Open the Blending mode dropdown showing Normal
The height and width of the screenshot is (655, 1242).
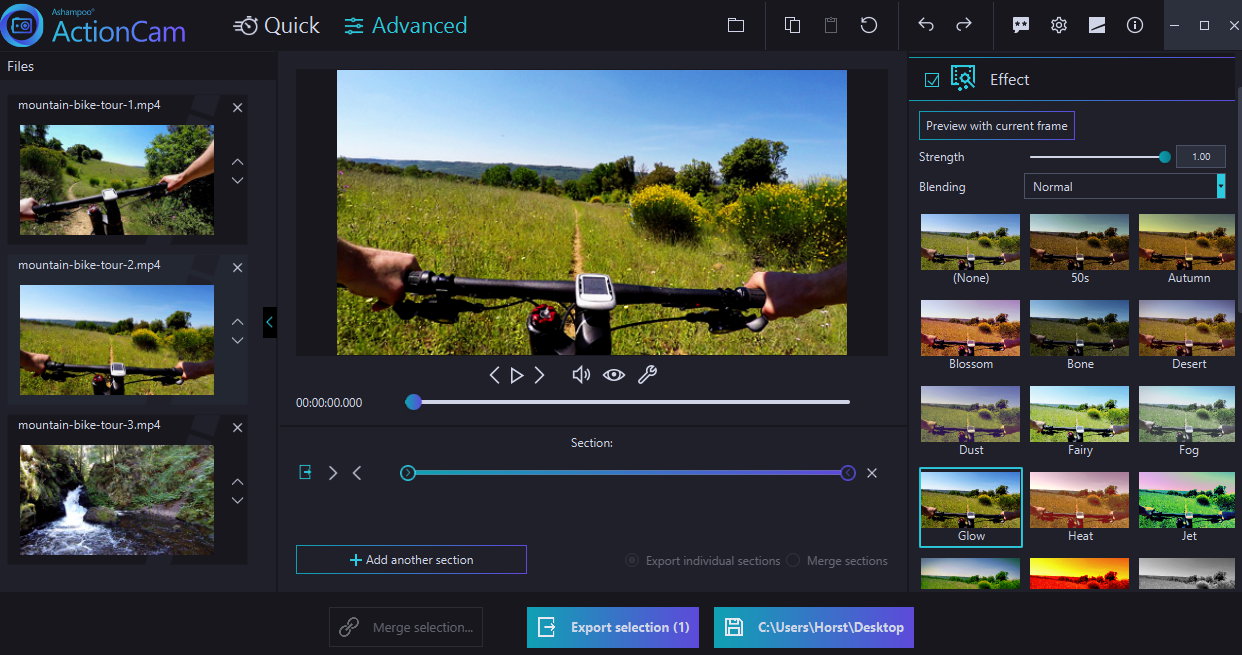[x=1124, y=186]
